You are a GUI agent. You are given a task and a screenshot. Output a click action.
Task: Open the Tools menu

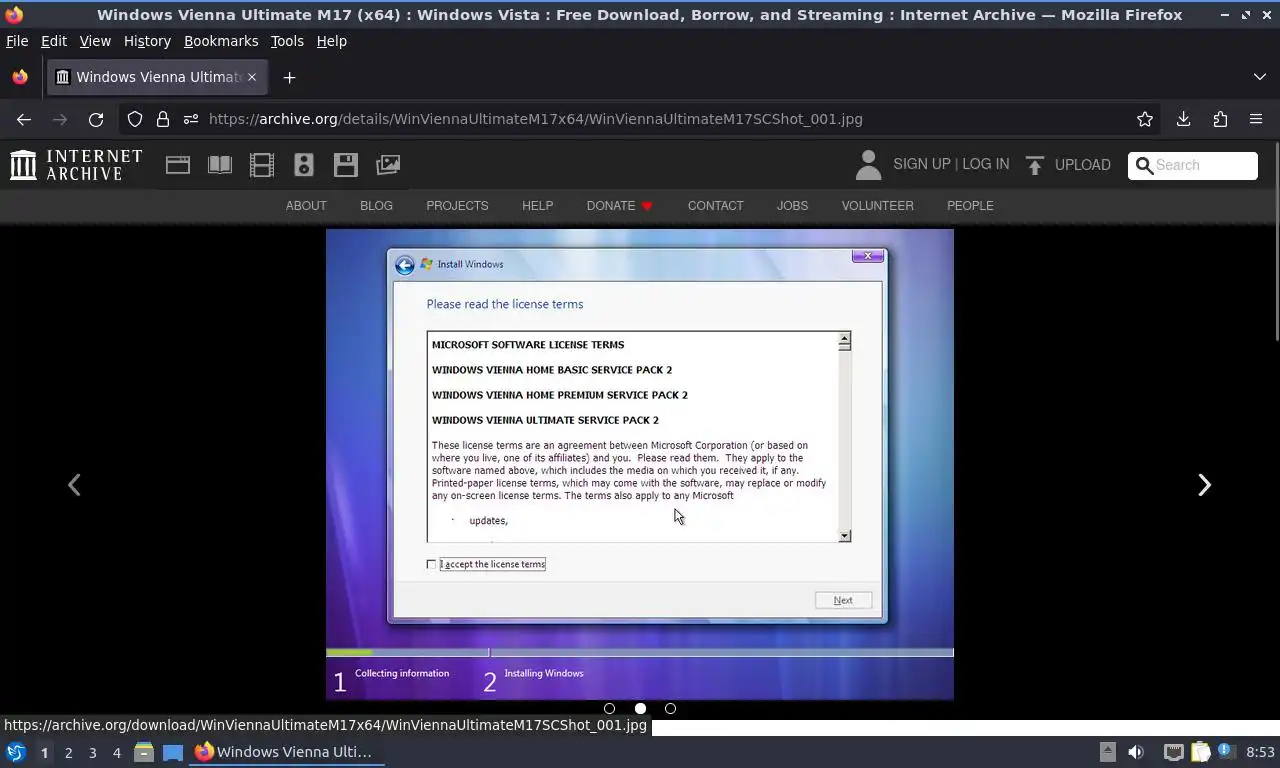[287, 41]
